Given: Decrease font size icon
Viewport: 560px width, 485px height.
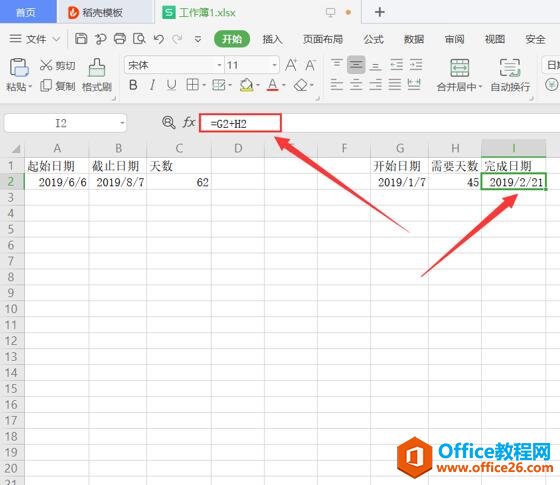Looking at the screenshot, I should click(x=310, y=65).
